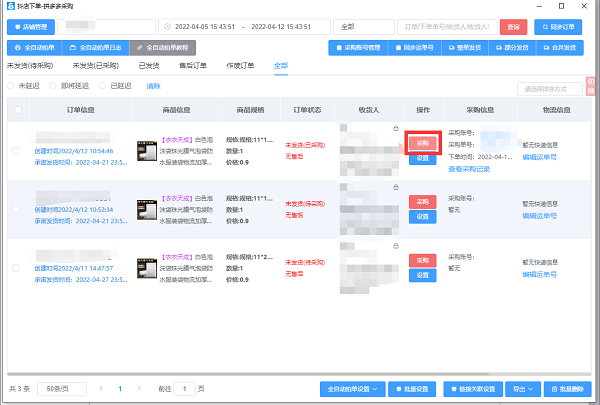Click 采购 for the 10:52:34 order

tap(423, 202)
